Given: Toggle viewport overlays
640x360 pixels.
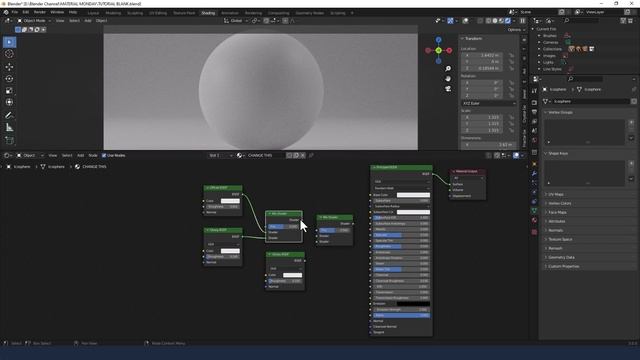Looking at the screenshot, I should click(465, 20).
